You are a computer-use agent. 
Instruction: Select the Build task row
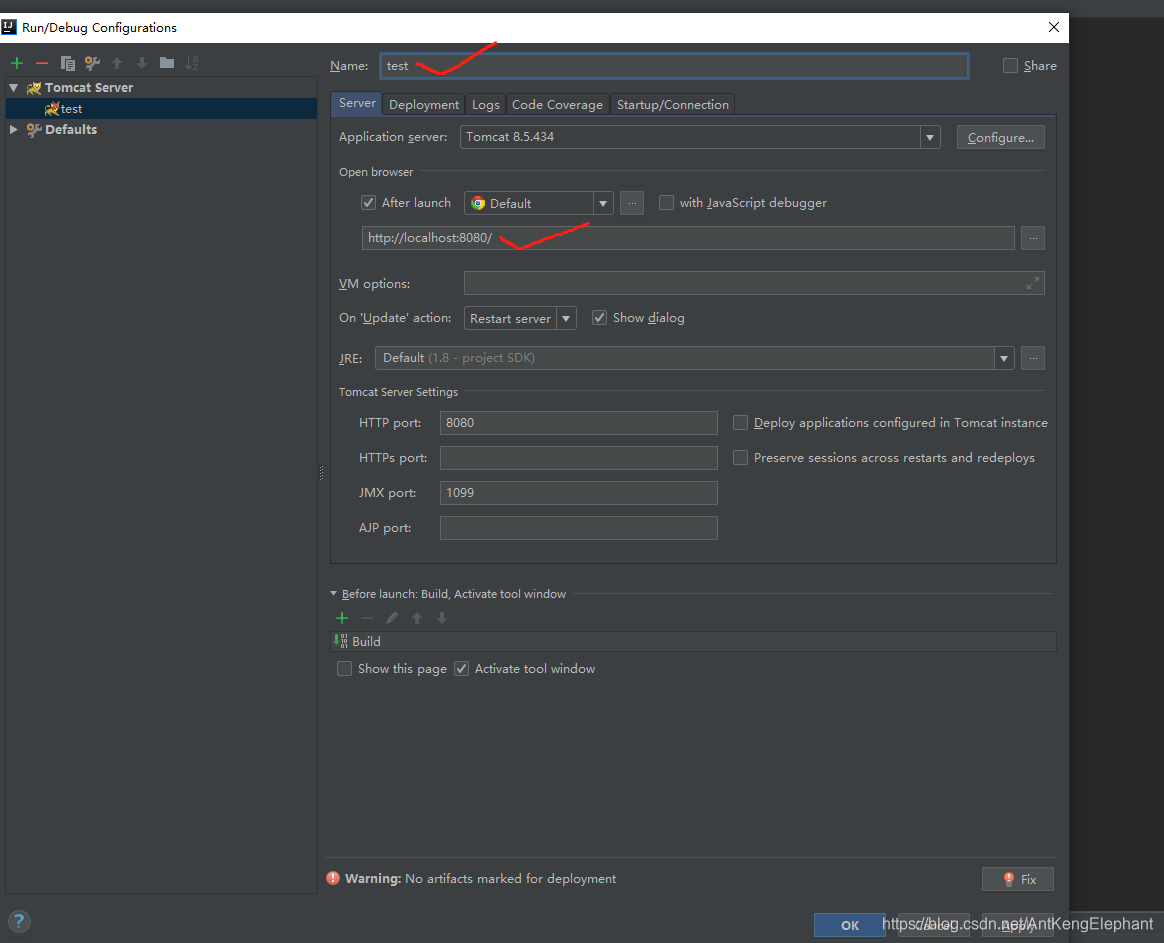[x=693, y=642]
